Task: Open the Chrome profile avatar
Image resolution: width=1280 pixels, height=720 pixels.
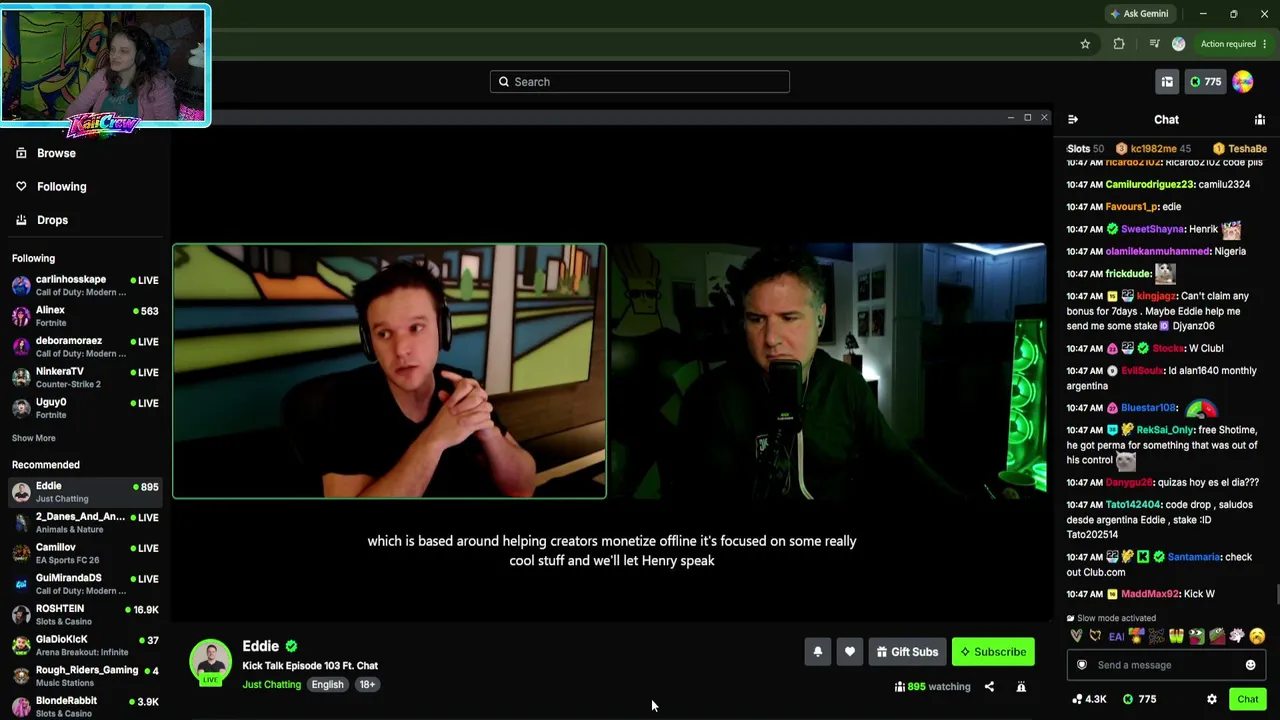Action: coord(1178,44)
